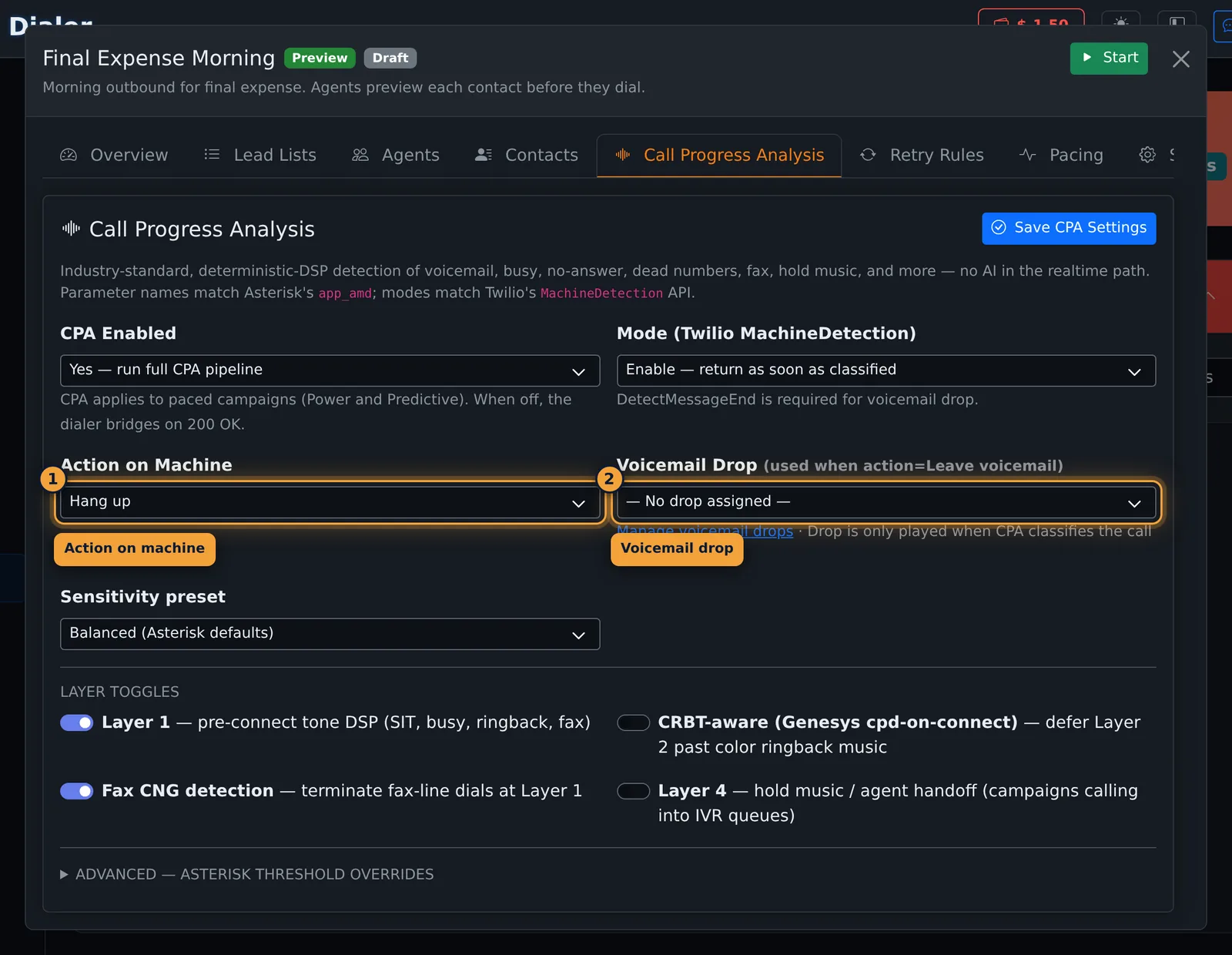Toggle the light/dark theme sun icon
The image size is (1232, 955).
coord(1120,22)
